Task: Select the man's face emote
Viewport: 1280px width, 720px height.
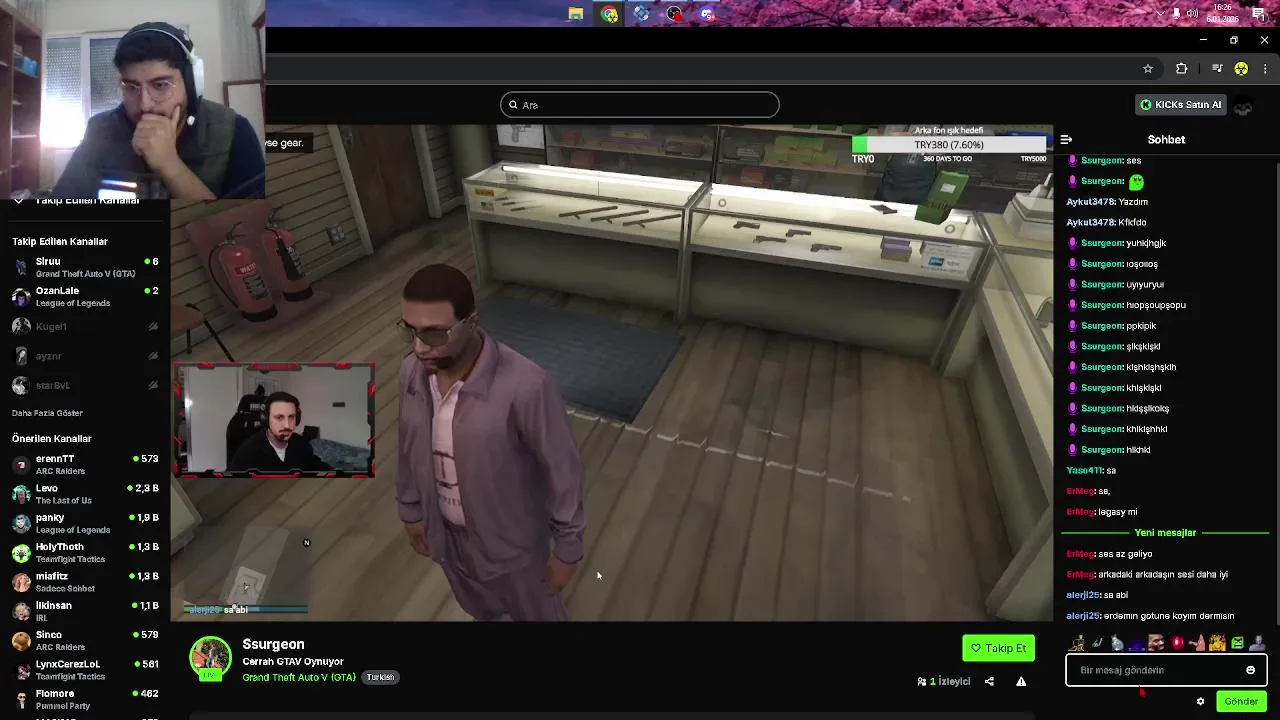Action: [x=1157, y=643]
